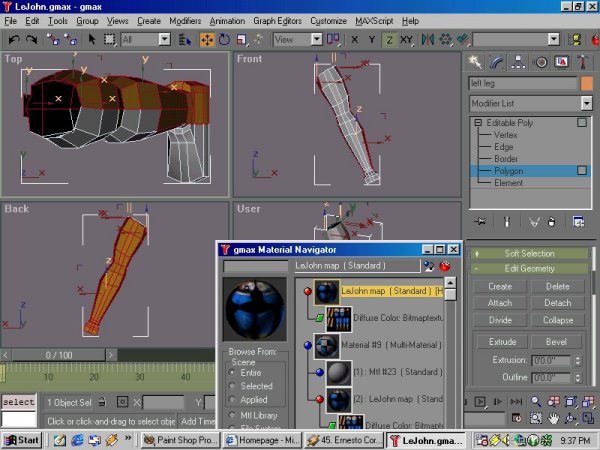Screen dimensions: 600x450
Task: Activate the Unlink Selection tool
Action: [x=71, y=39]
